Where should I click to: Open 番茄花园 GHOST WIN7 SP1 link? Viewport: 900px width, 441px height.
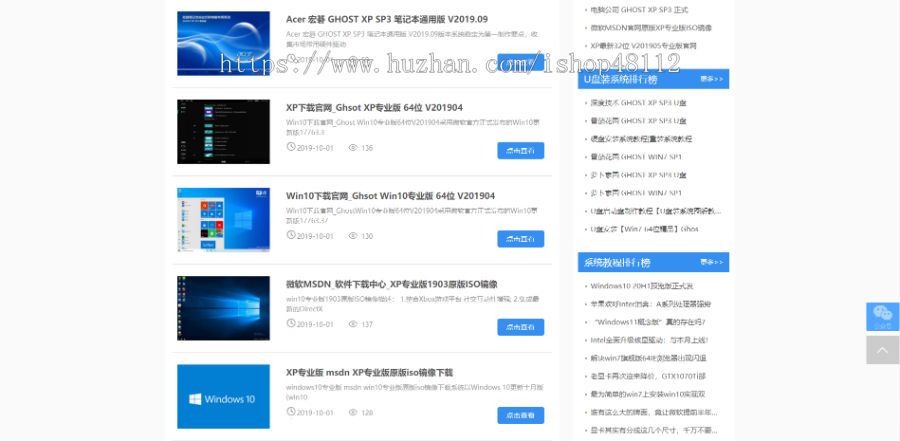coord(636,156)
